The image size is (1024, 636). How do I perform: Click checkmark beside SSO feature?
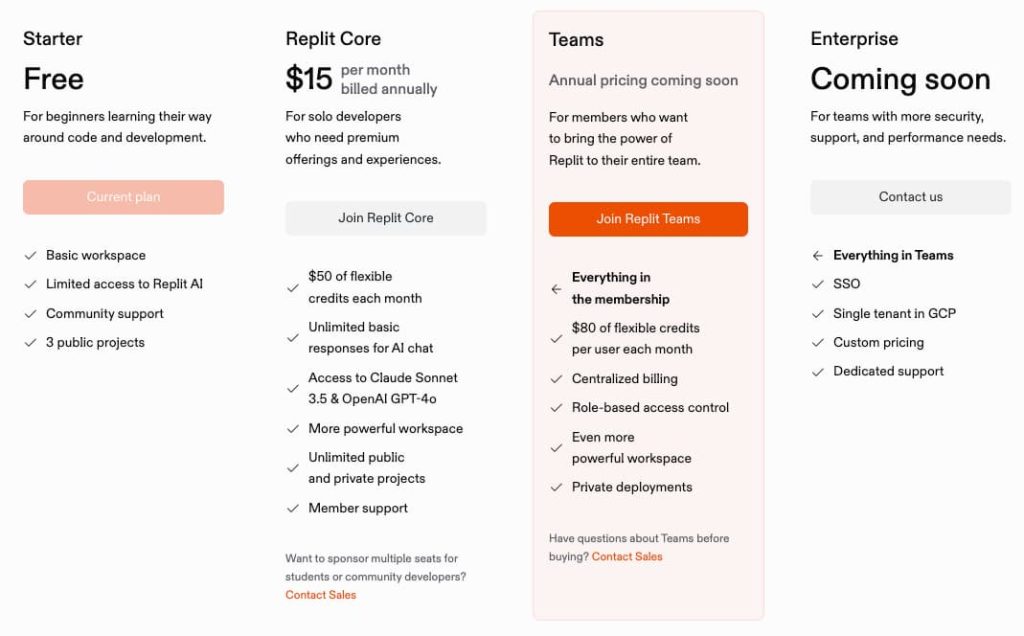tap(818, 285)
